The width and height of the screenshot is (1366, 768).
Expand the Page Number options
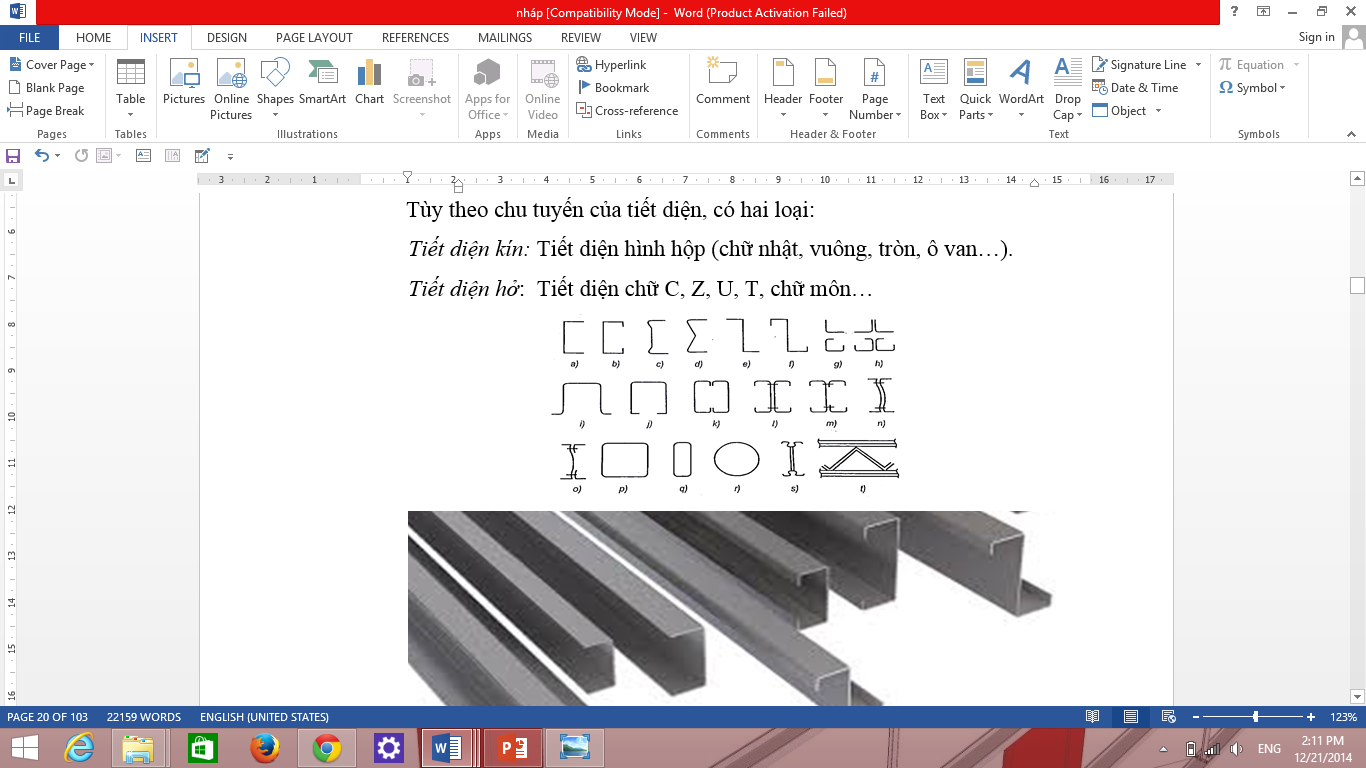(x=875, y=89)
